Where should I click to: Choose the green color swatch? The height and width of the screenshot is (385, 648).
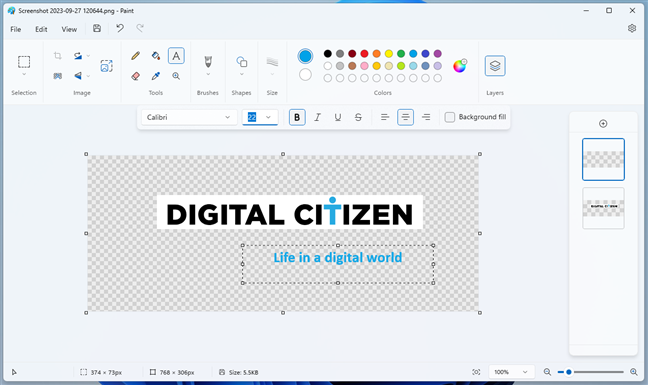point(401,54)
